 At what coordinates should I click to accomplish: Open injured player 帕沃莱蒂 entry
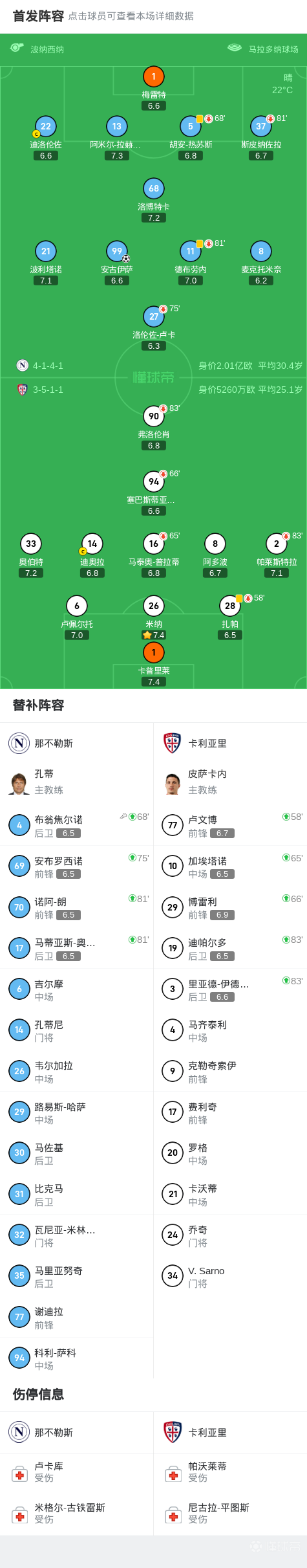coord(230,1474)
